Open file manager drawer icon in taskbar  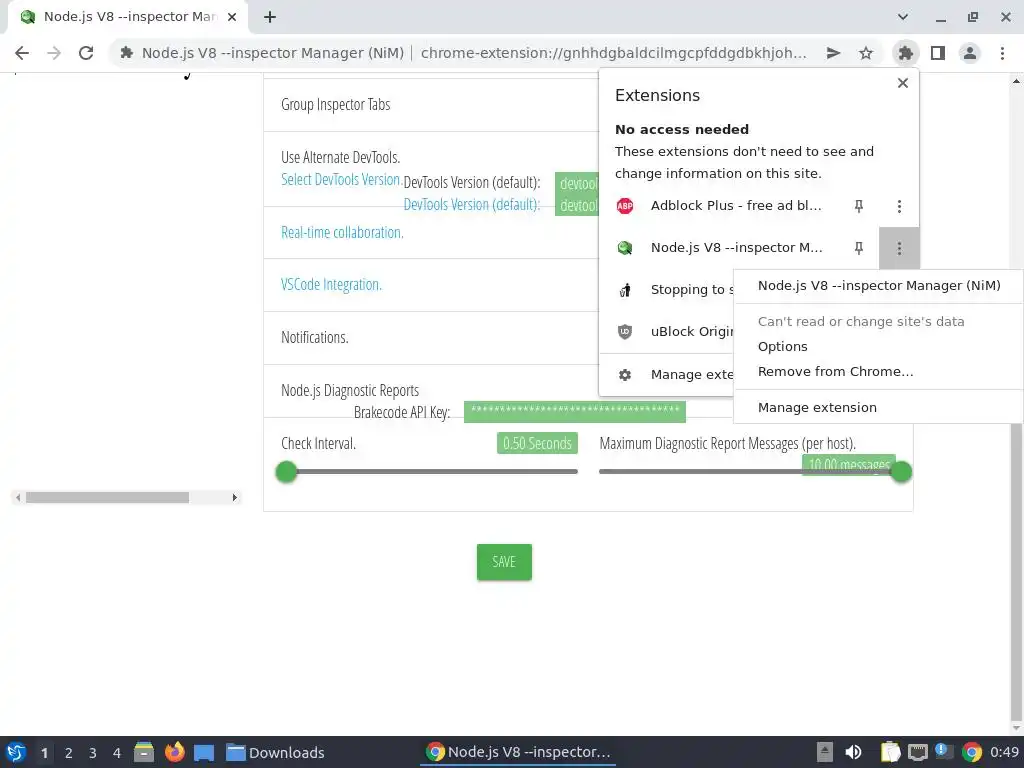point(144,752)
